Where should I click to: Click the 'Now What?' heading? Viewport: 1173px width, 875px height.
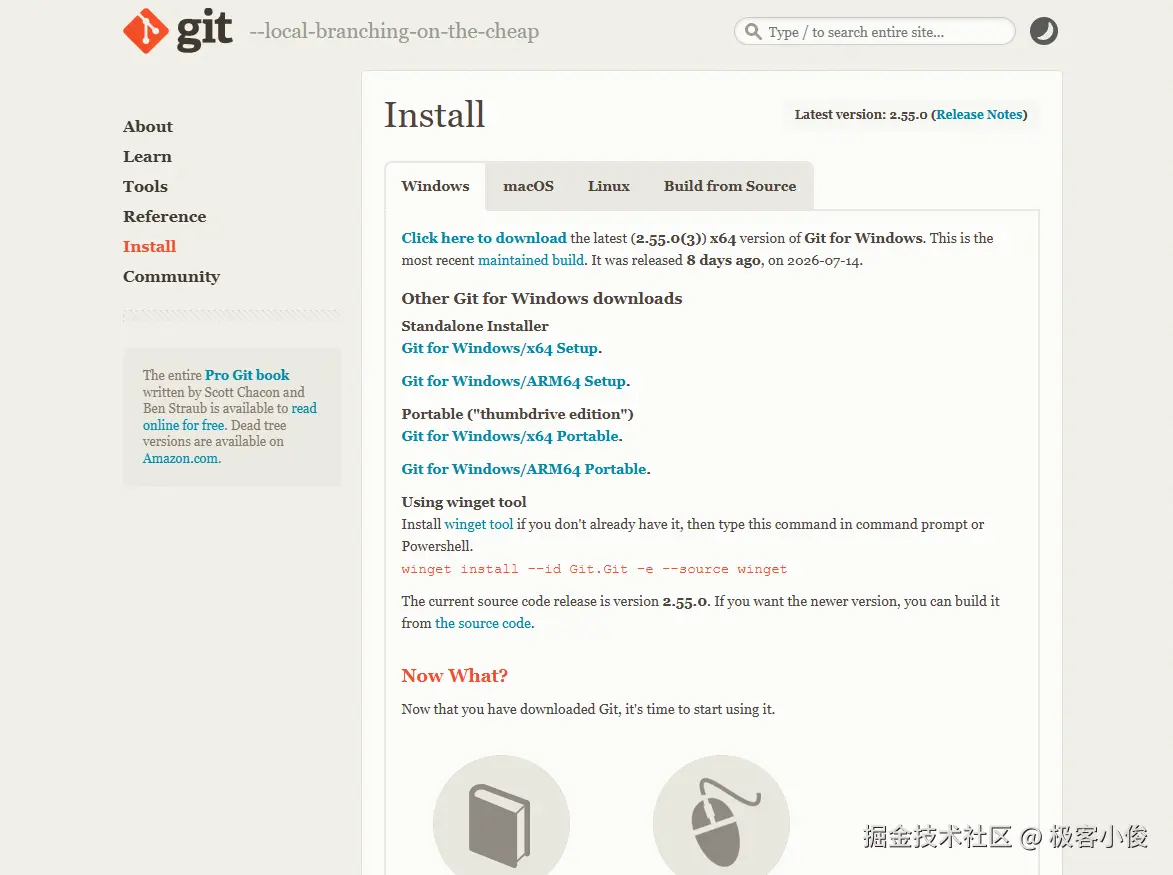455,675
